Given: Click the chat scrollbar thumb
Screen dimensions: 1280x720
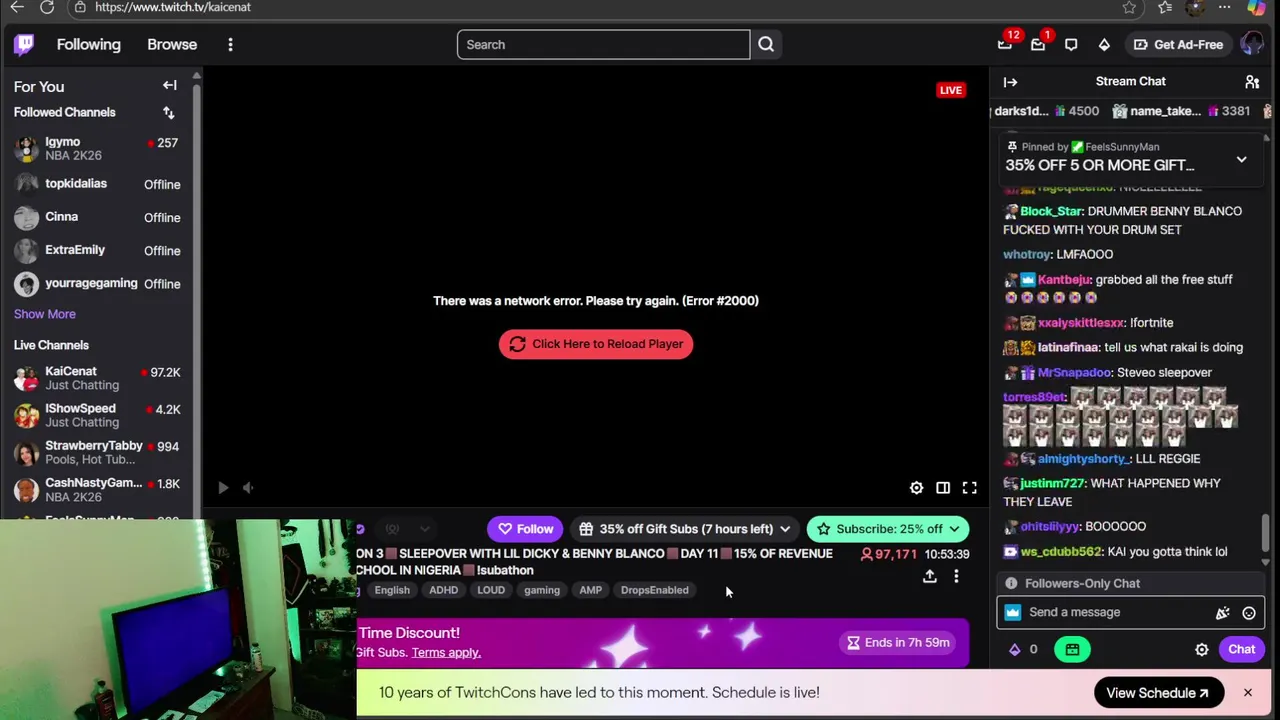Looking at the screenshot, I should coord(1265,532).
